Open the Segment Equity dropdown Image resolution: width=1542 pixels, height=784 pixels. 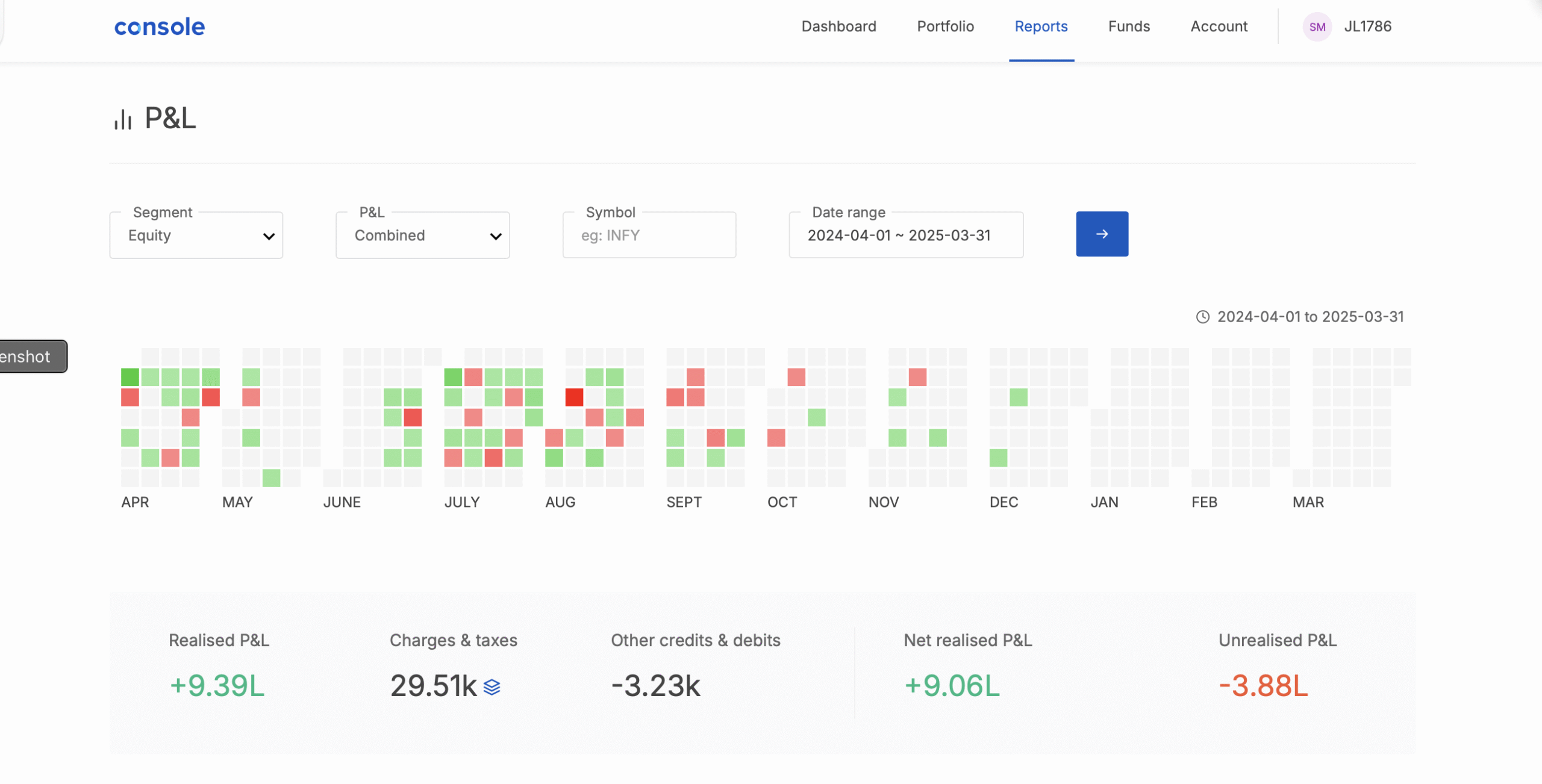click(x=196, y=235)
